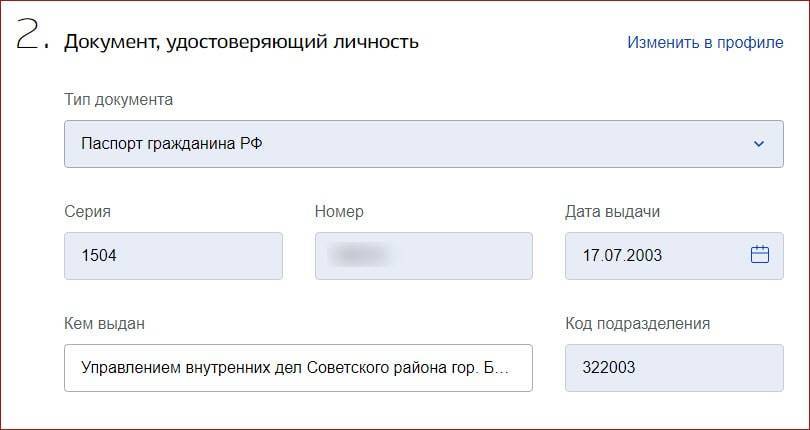Click the 'Кем выдан' text field

pos(297,368)
